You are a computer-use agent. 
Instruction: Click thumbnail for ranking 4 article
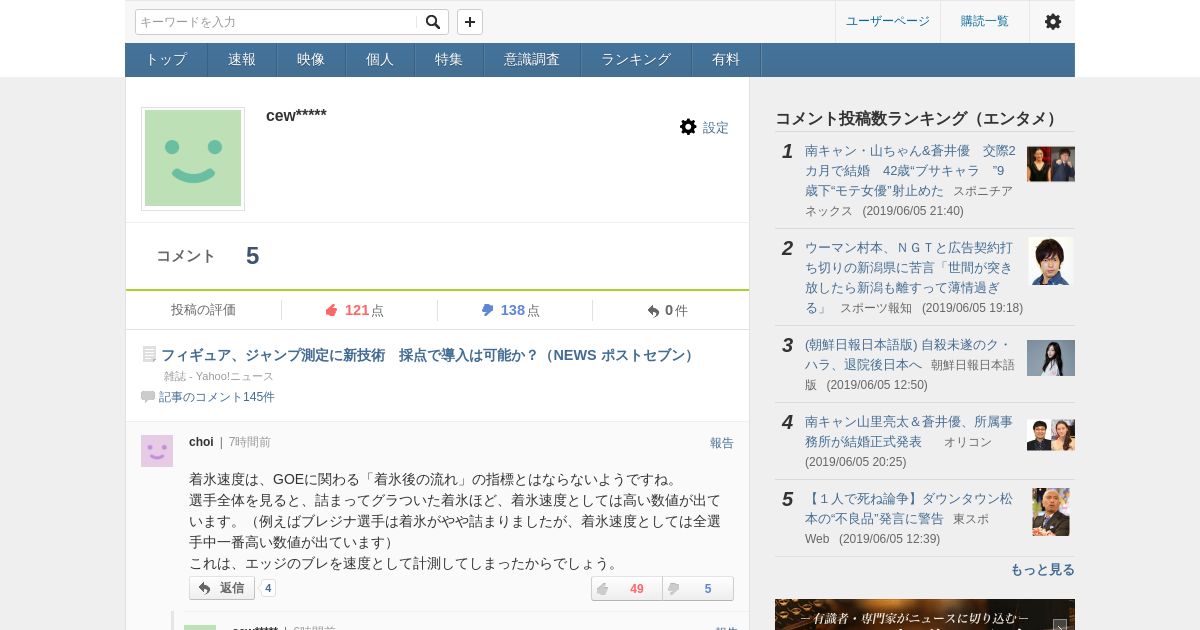[x=1051, y=435]
